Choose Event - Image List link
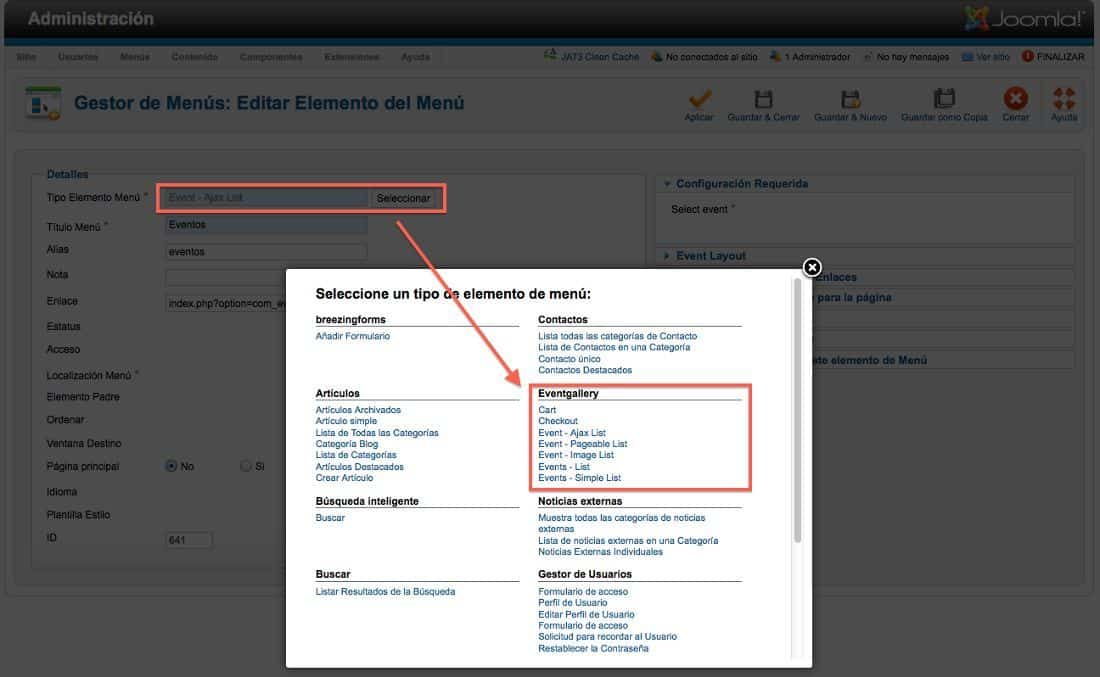 576,455
